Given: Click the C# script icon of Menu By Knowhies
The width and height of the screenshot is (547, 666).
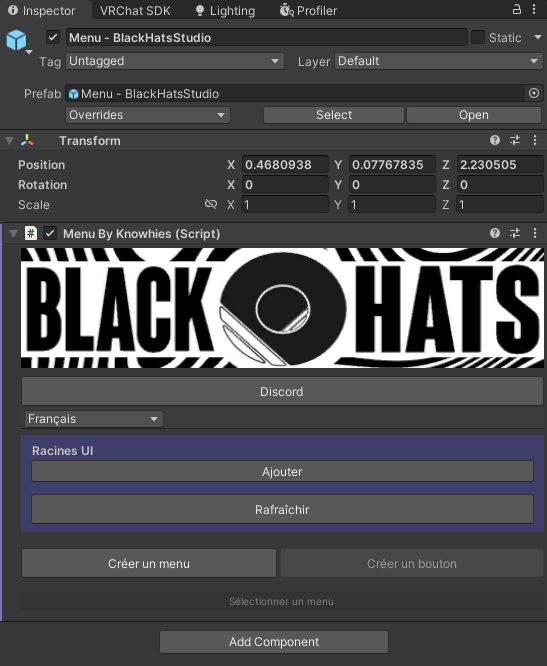Looking at the screenshot, I should pos(31,233).
